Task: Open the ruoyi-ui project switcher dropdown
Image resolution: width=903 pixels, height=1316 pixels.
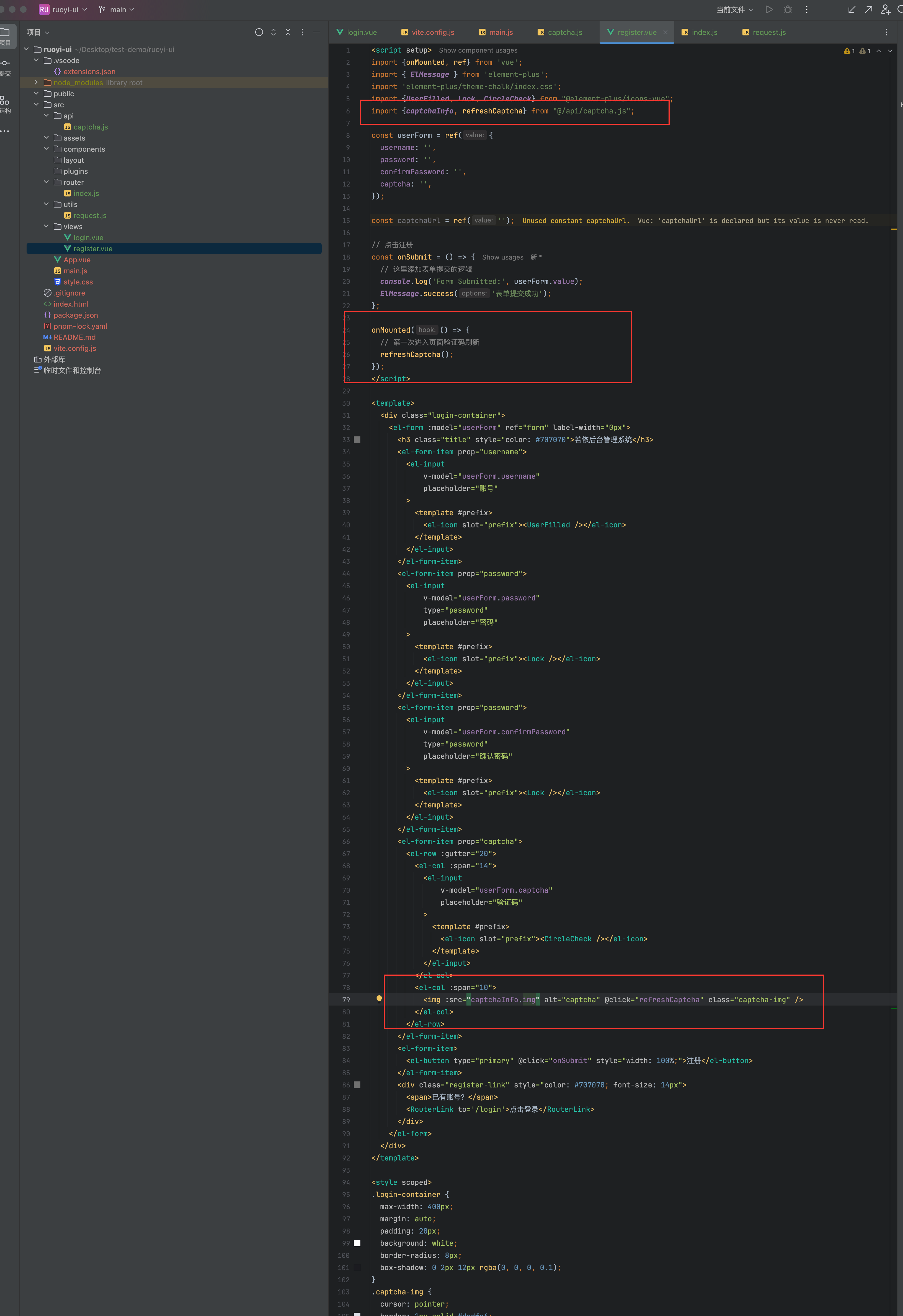Action: pos(63,10)
